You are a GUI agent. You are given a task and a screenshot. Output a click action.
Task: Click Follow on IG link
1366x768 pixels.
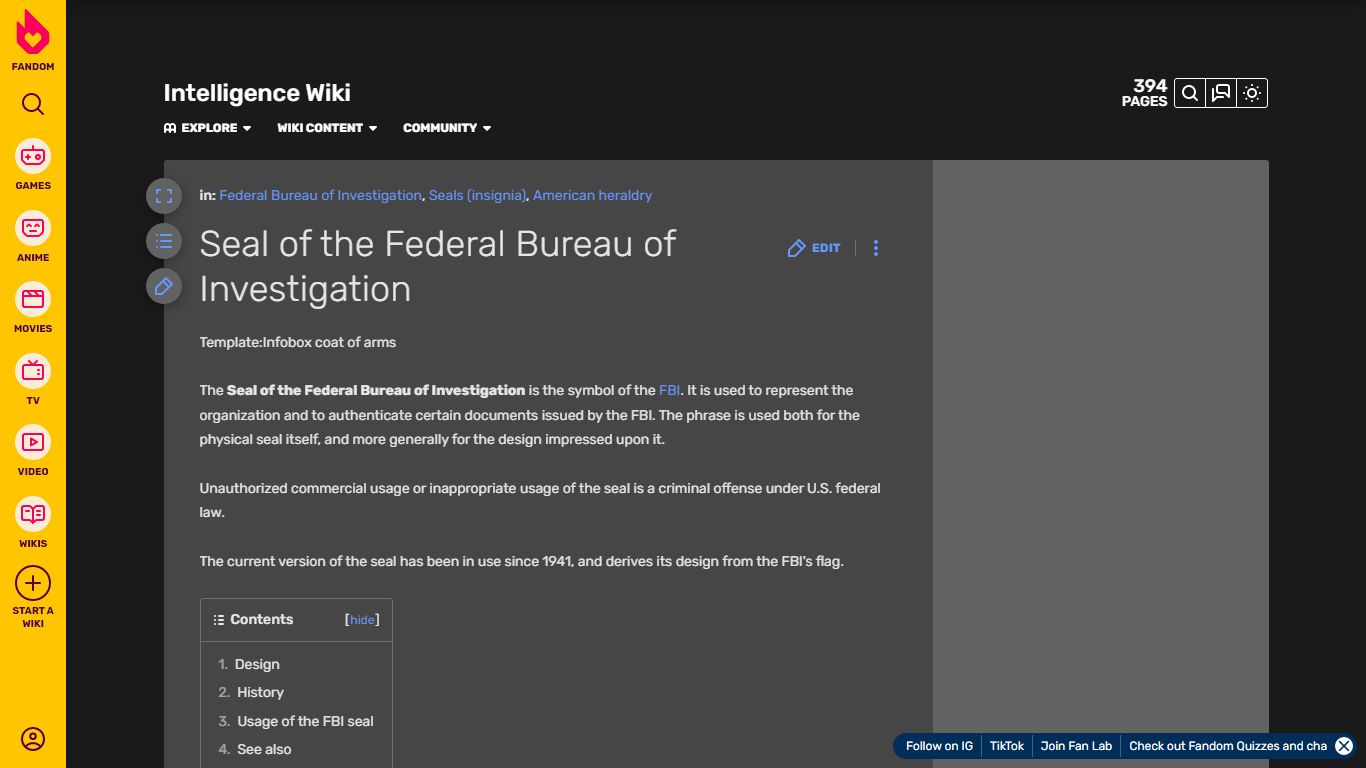click(939, 746)
